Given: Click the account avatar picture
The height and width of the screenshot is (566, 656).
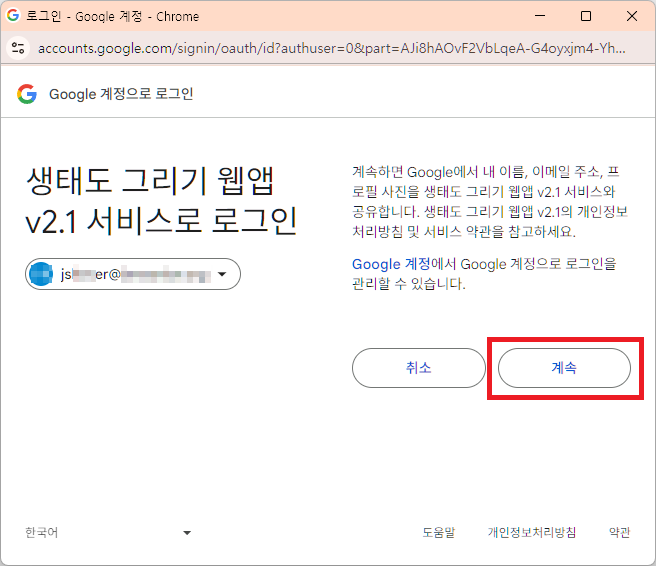Looking at the screenshot, I should tap(41, 274).
